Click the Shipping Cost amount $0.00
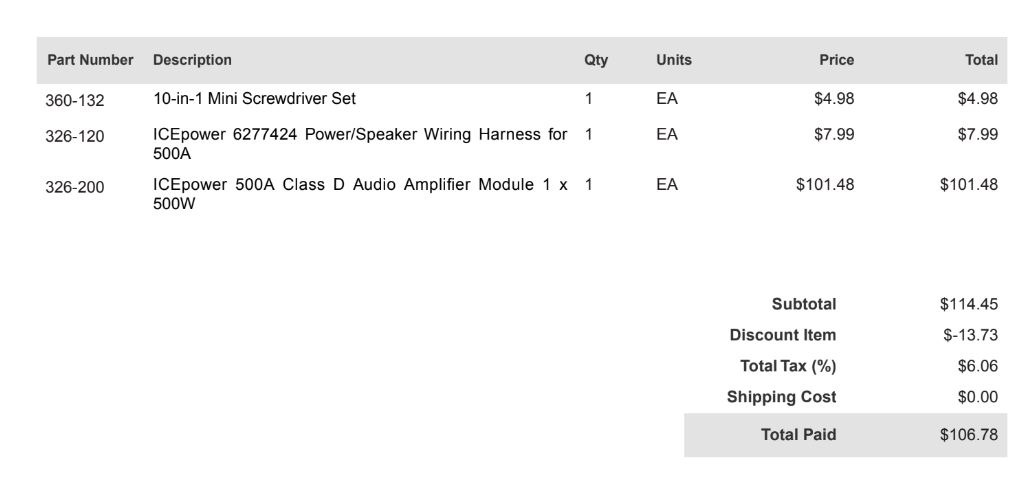The height and width of the screenshot is (492, 1030). coord(977,397)
